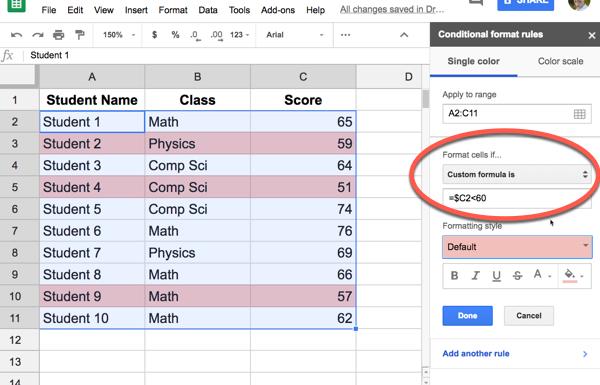Click the format as percent icon
Screen dimensions: 600x385
[175, 35]
